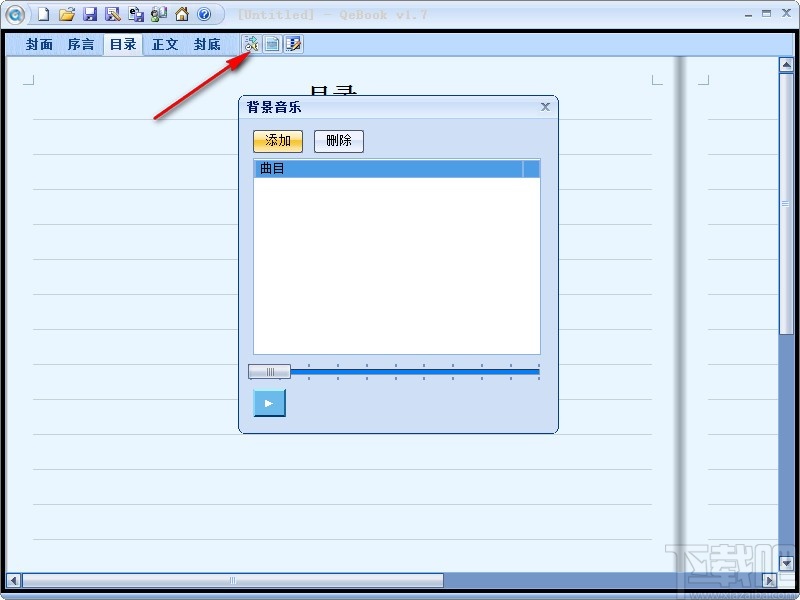Click the 删除 (Delete) button
Screen dimensions: 800x600
point(338,141)
